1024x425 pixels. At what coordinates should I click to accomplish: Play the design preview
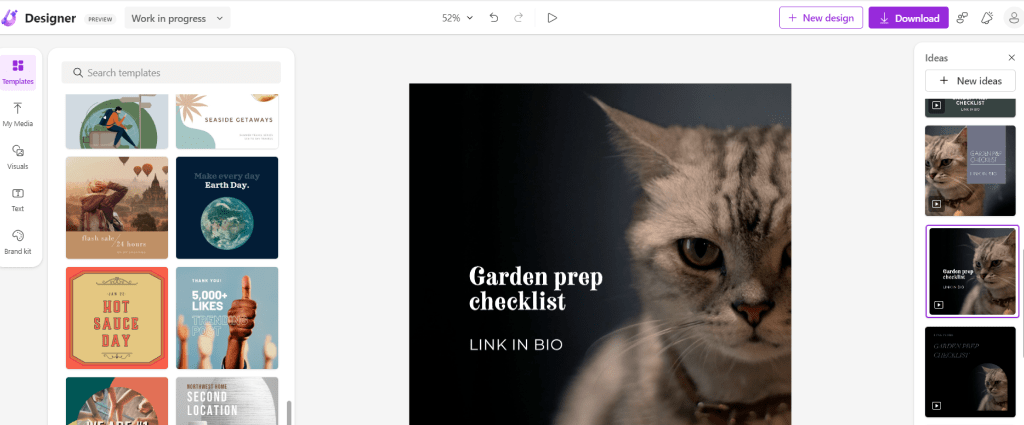click(x=552, y=18)
